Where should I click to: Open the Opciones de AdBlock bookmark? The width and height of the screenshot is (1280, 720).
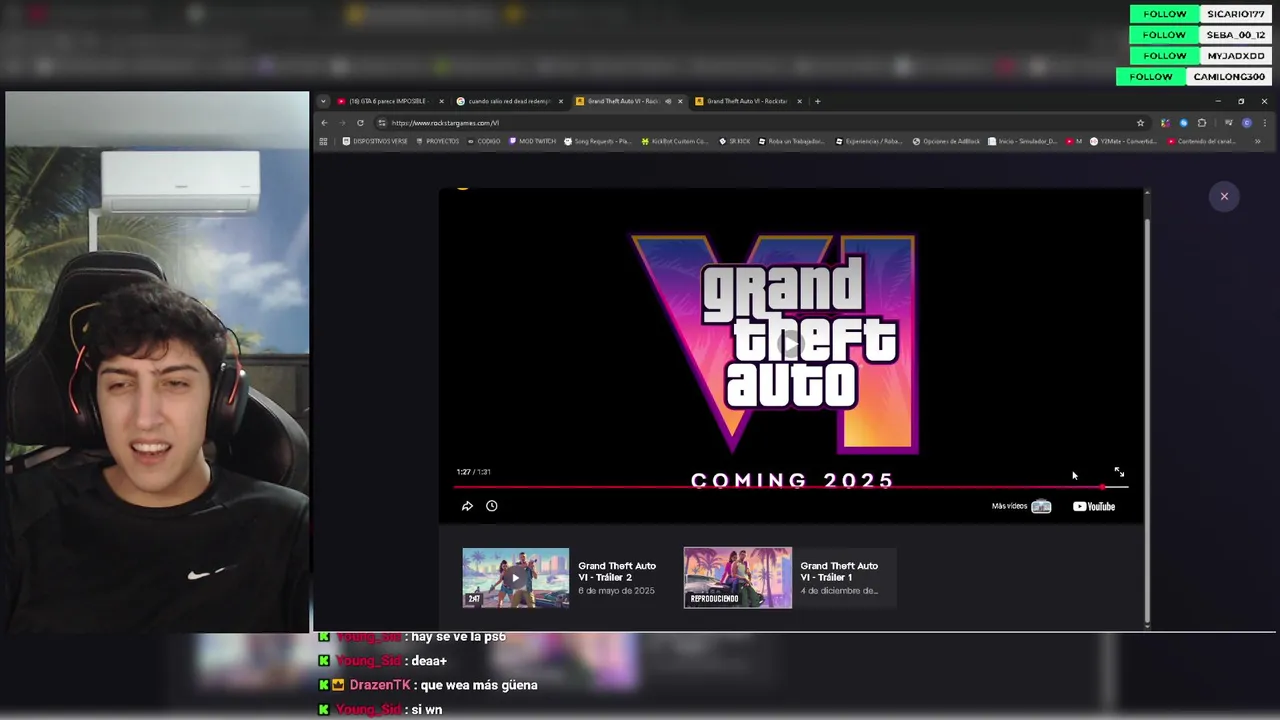coord(947,141)
